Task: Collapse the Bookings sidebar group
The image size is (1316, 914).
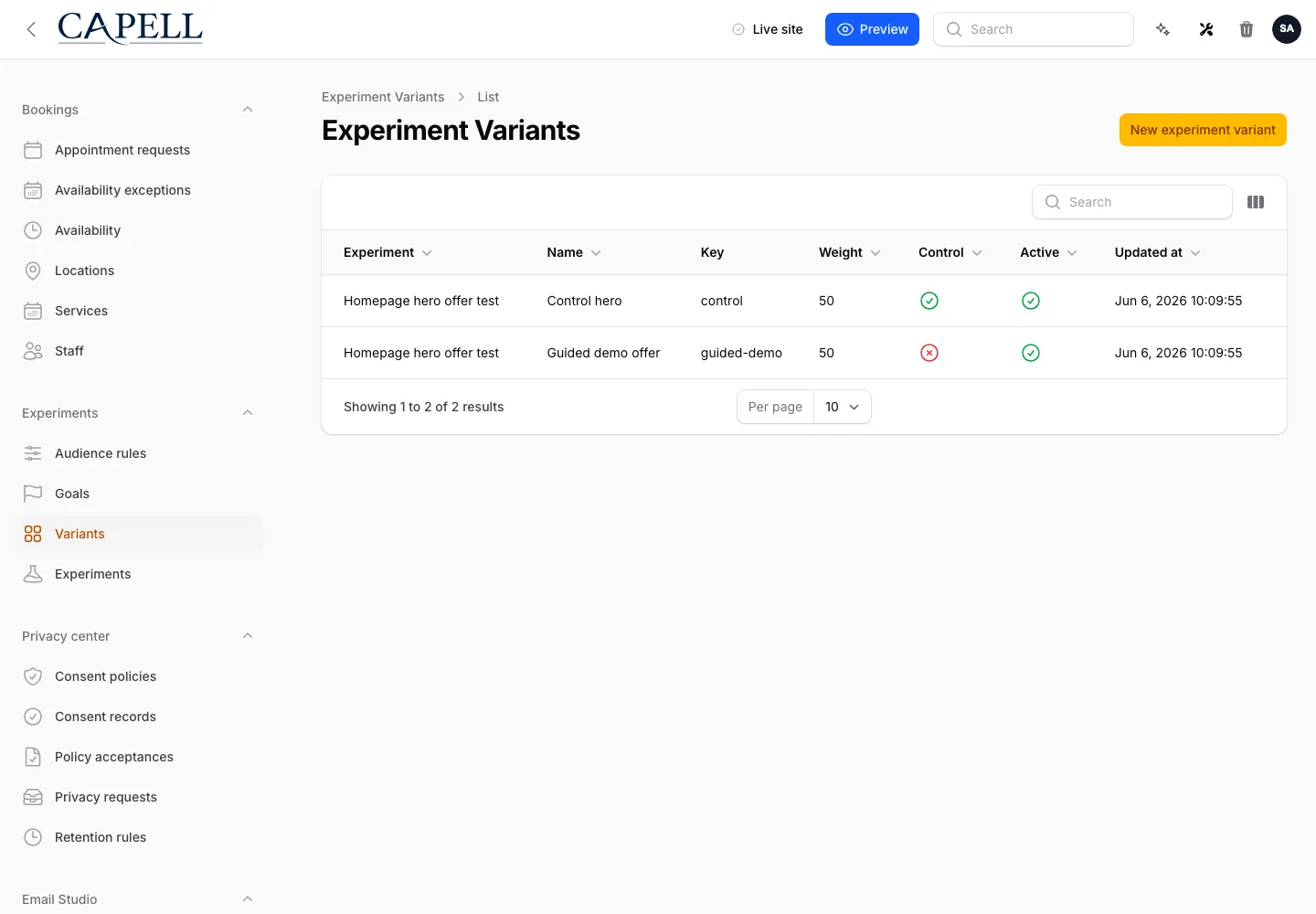Action: point(248,110)
